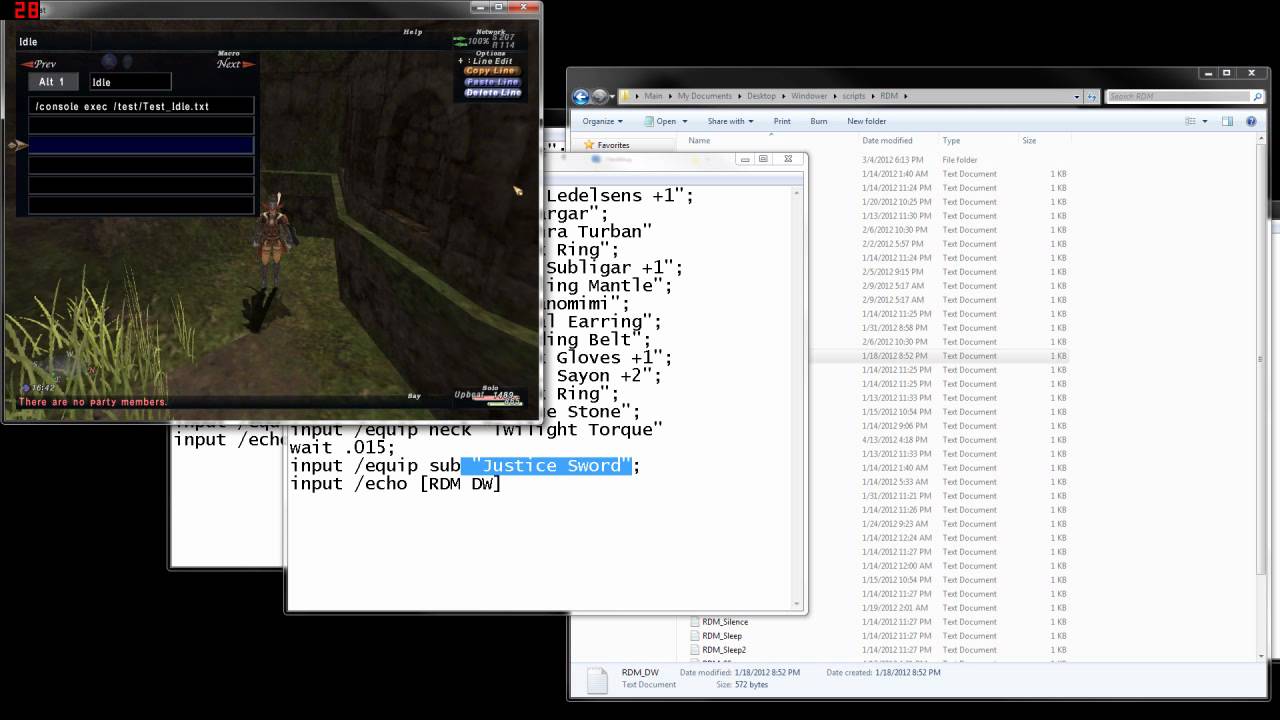Sort files by Name column header
Screen dimensions: 1280x720
(699, 140)
